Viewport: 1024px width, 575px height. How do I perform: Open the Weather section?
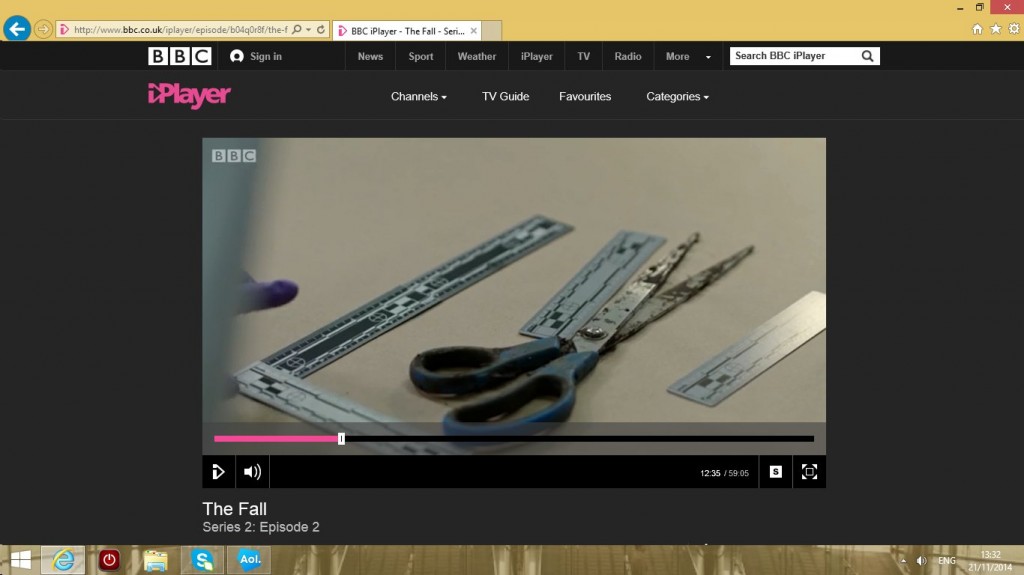coord(477,56)
